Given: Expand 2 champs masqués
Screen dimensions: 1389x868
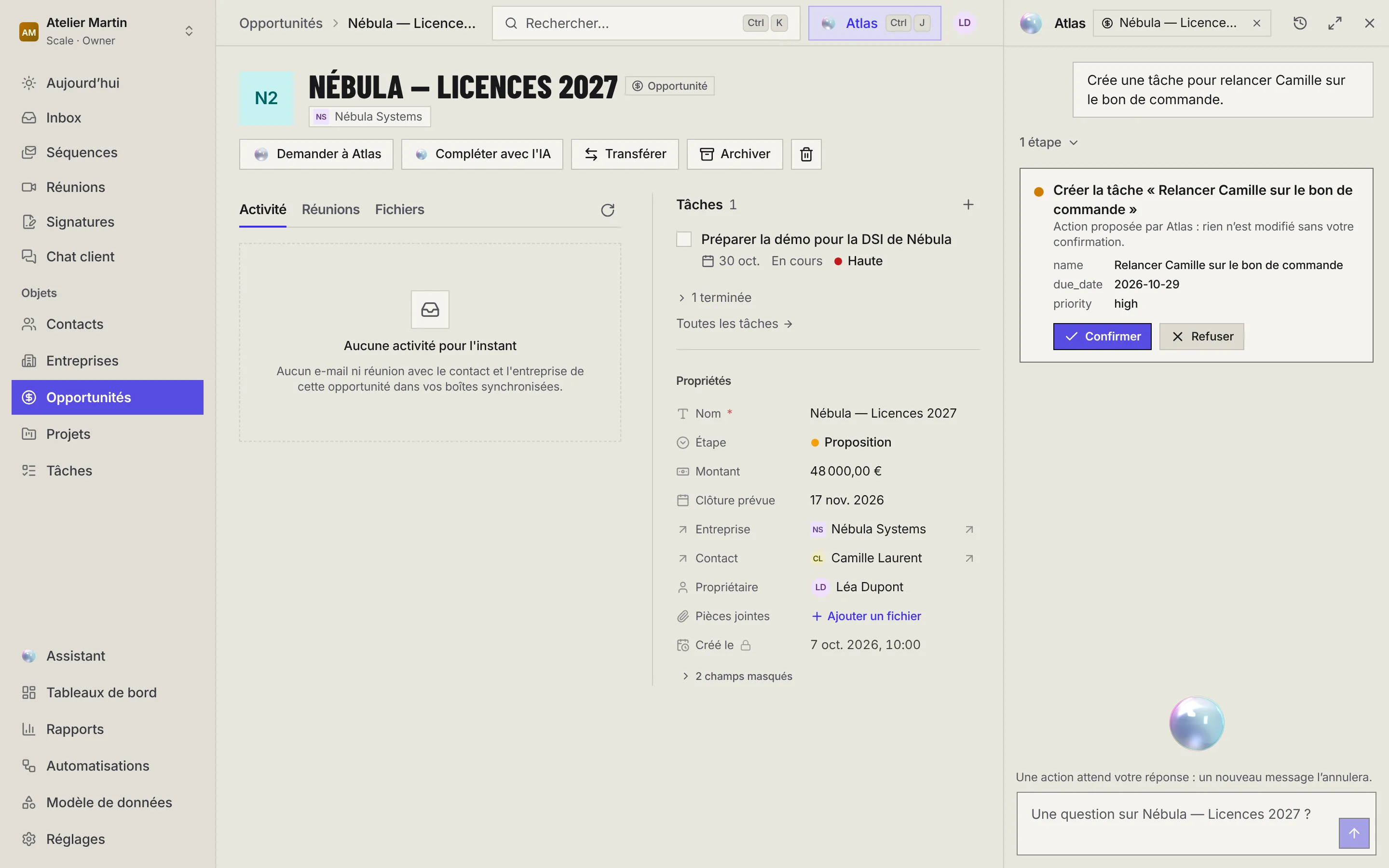Looking at the screenshot, I should click(737, 676).
